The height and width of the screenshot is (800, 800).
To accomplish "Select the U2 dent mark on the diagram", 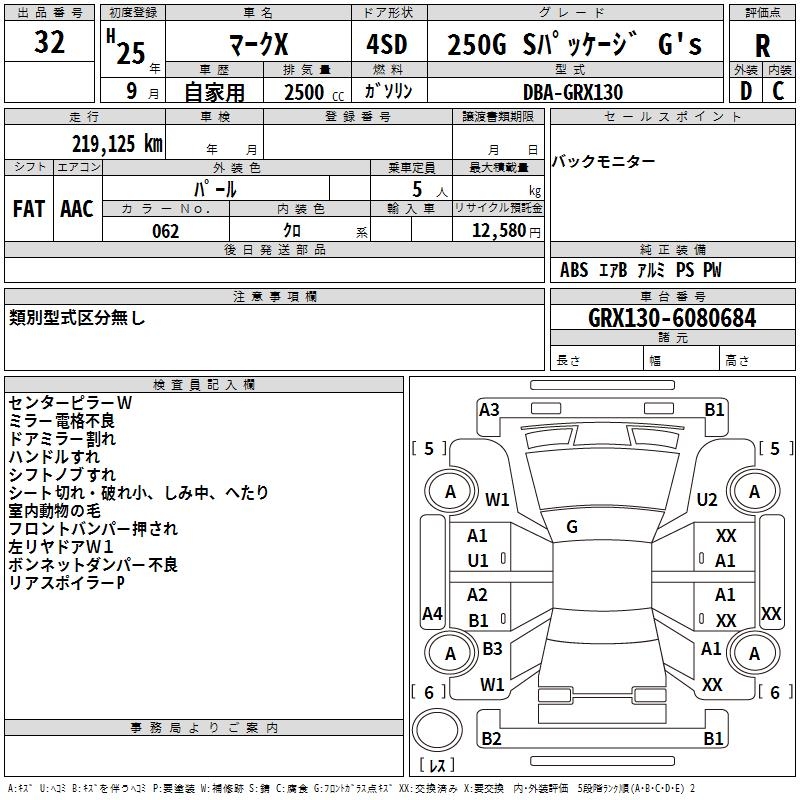I will (x=707, y=499).
